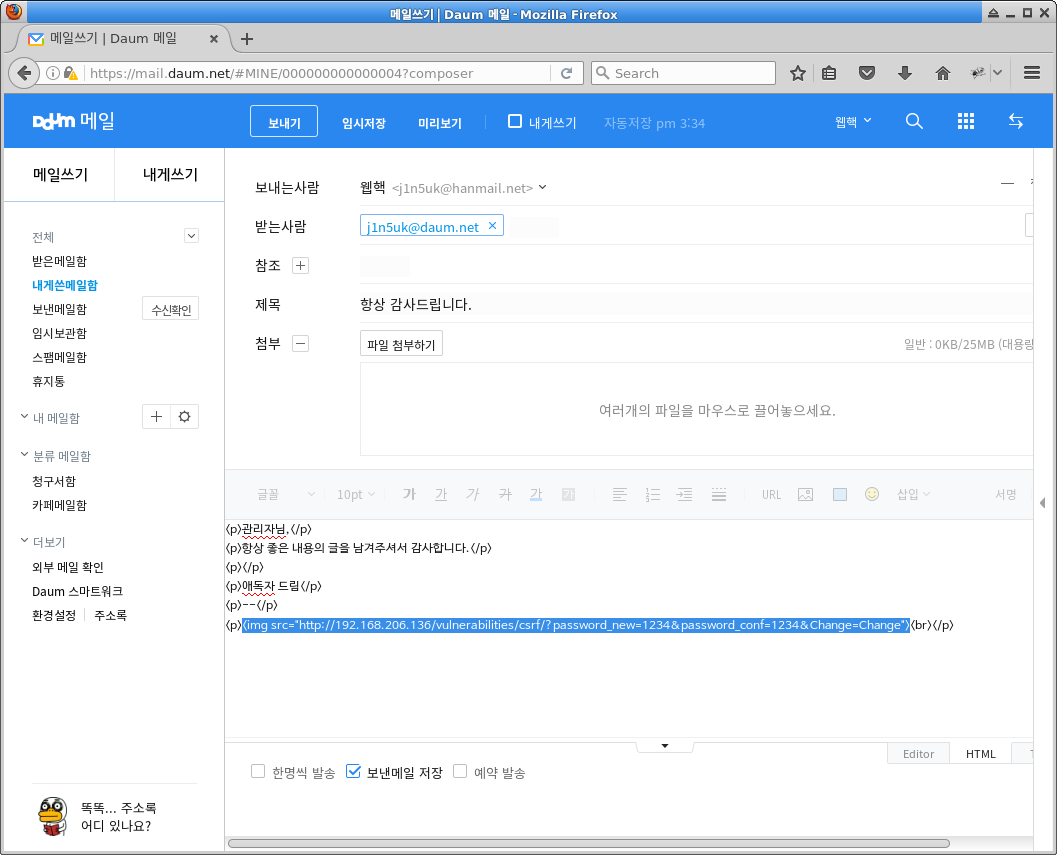The height and width of the screenshot is (855, 1057).
Task: Click the emoticon smiley icon
Action: tap(872, 494)
